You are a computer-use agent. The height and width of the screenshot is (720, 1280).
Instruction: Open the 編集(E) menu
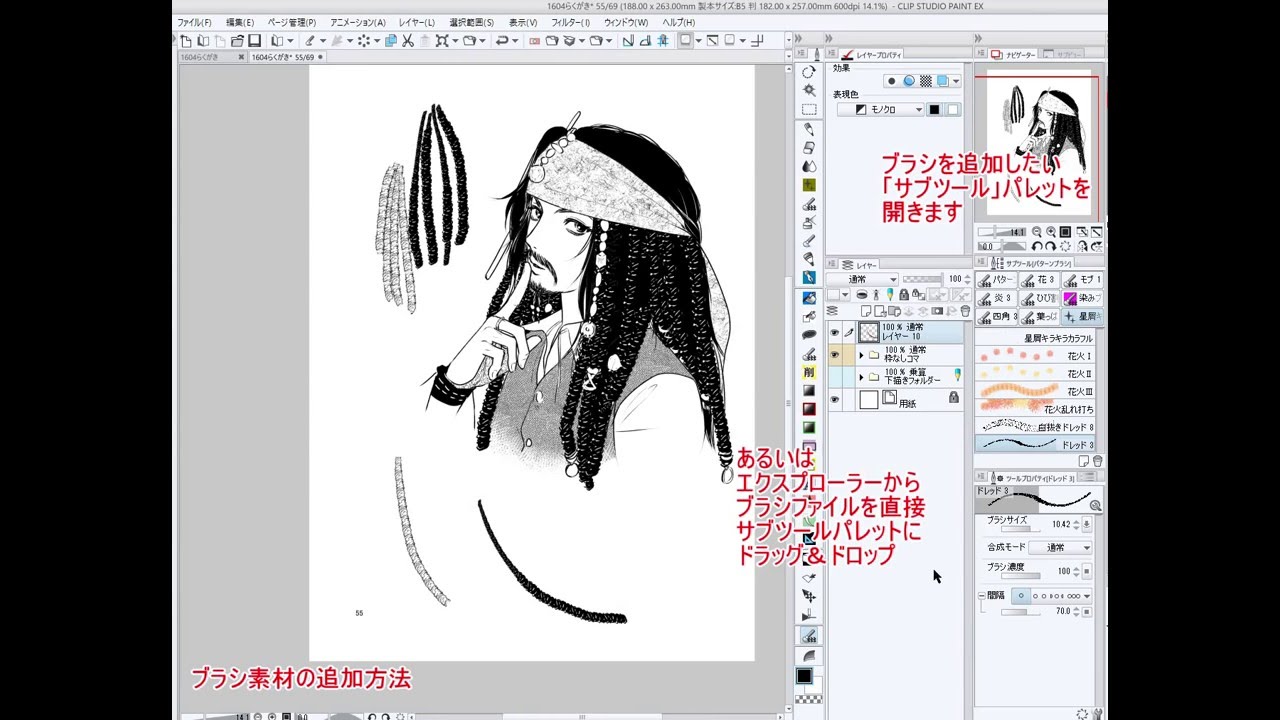coord(239,22)
